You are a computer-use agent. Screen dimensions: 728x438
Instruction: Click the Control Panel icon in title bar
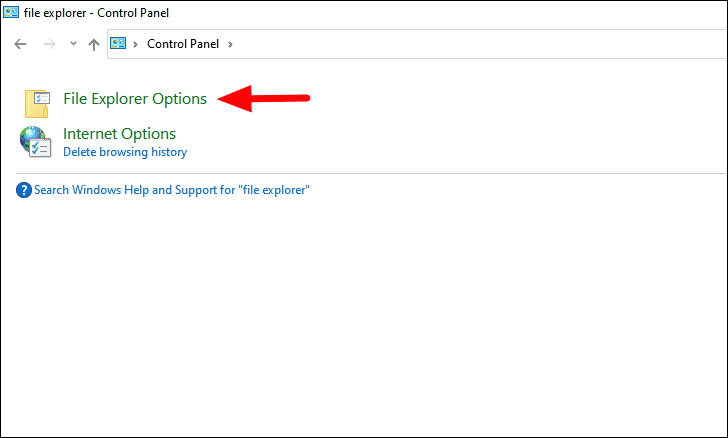click(x=11, y=12)
